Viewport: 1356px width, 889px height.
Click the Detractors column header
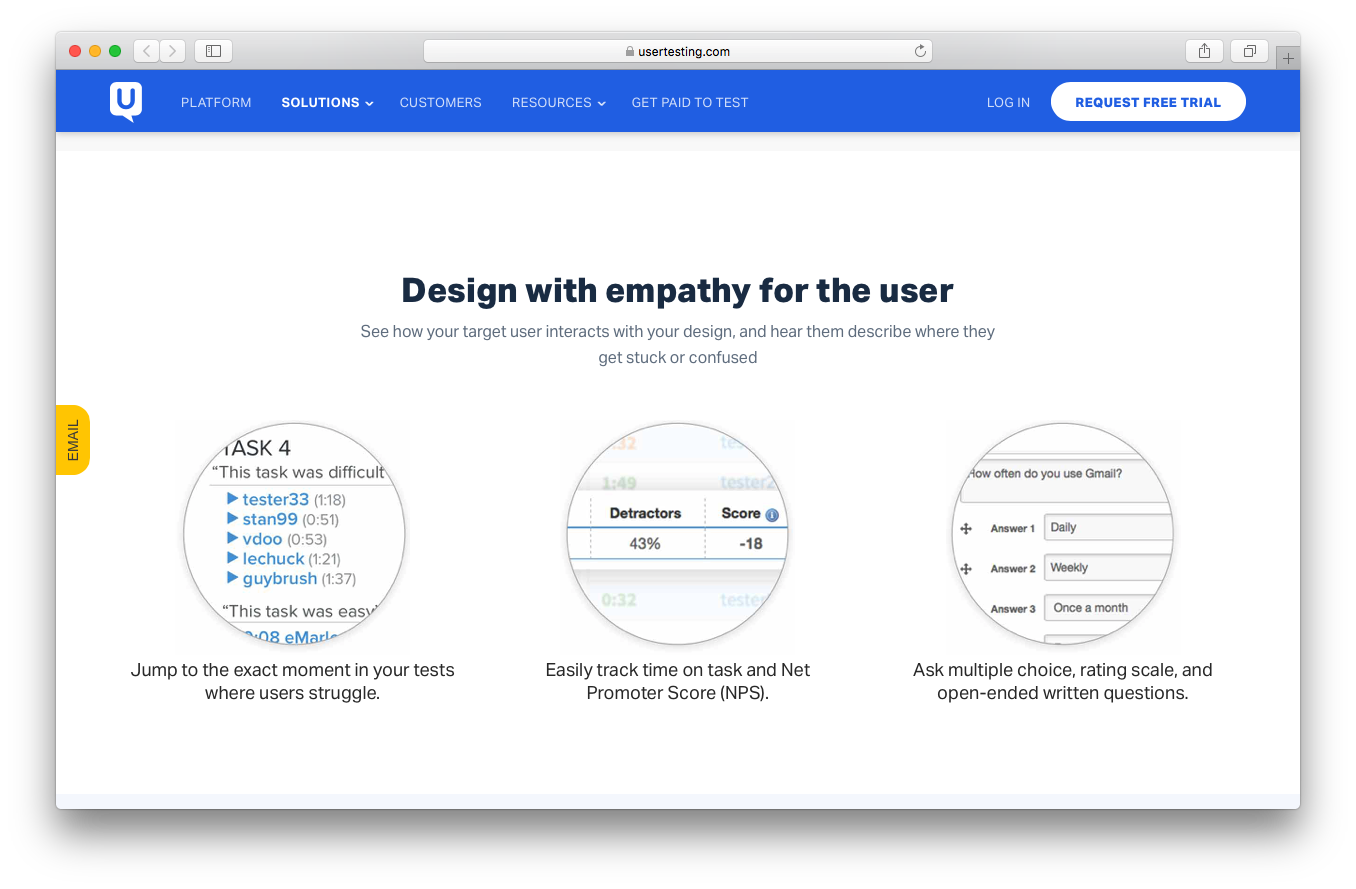point(645,513)
